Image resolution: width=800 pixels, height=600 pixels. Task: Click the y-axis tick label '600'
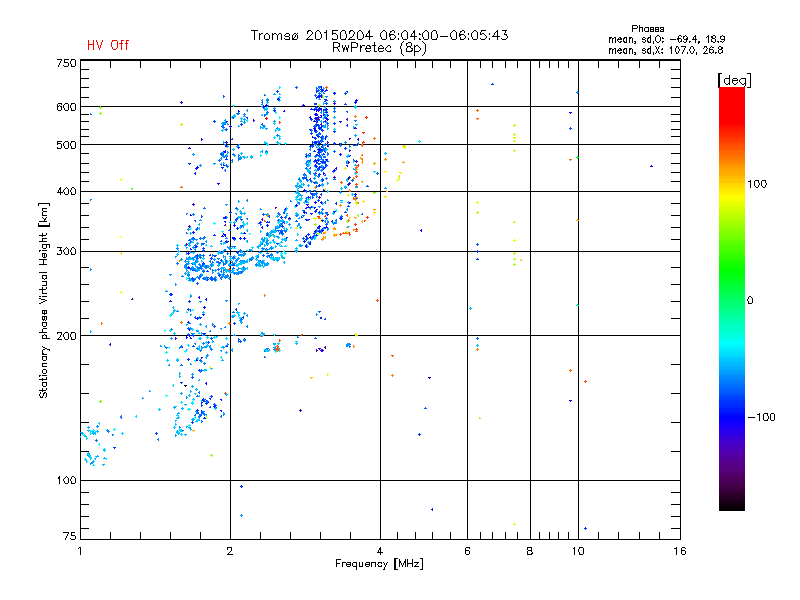(66, 107)
